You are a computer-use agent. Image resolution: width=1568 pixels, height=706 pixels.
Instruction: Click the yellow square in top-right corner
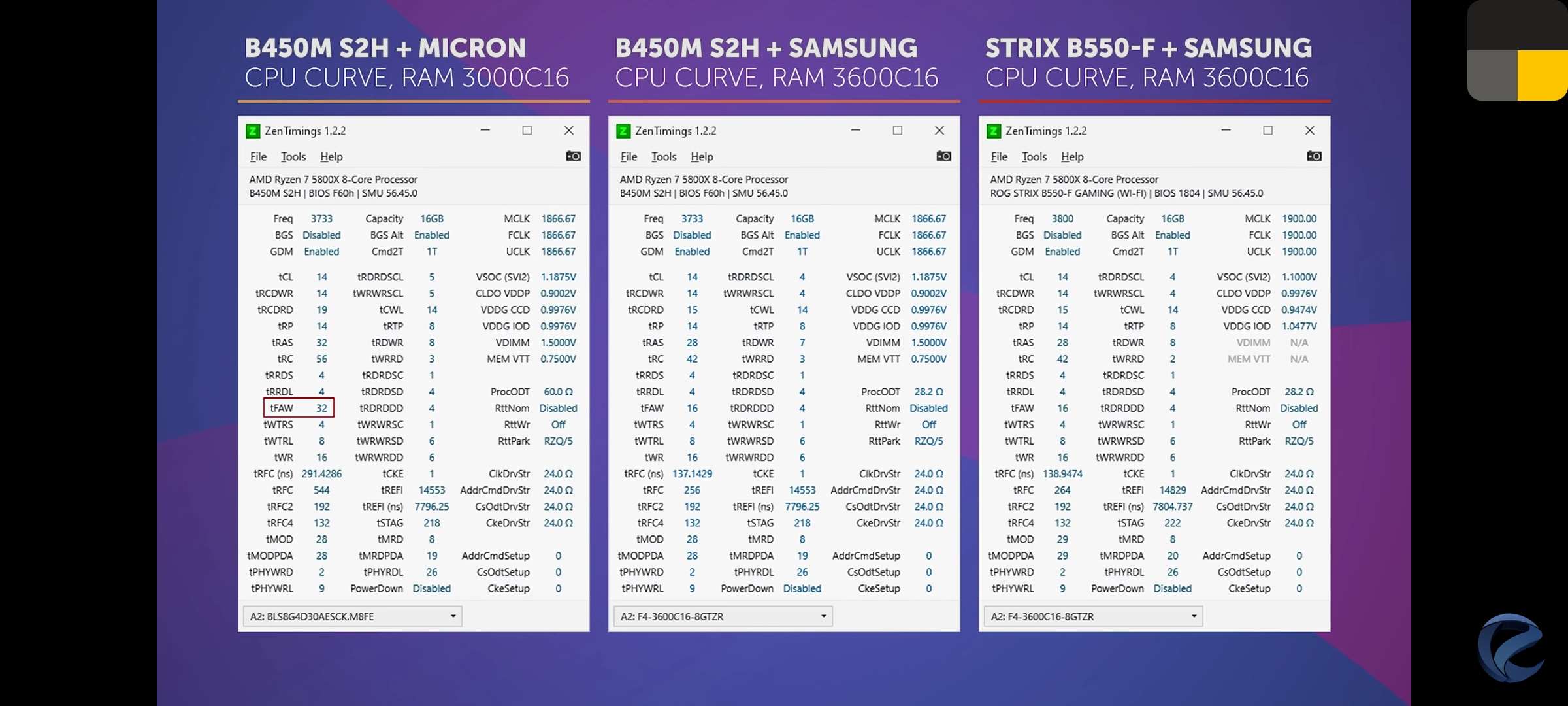1542,75
